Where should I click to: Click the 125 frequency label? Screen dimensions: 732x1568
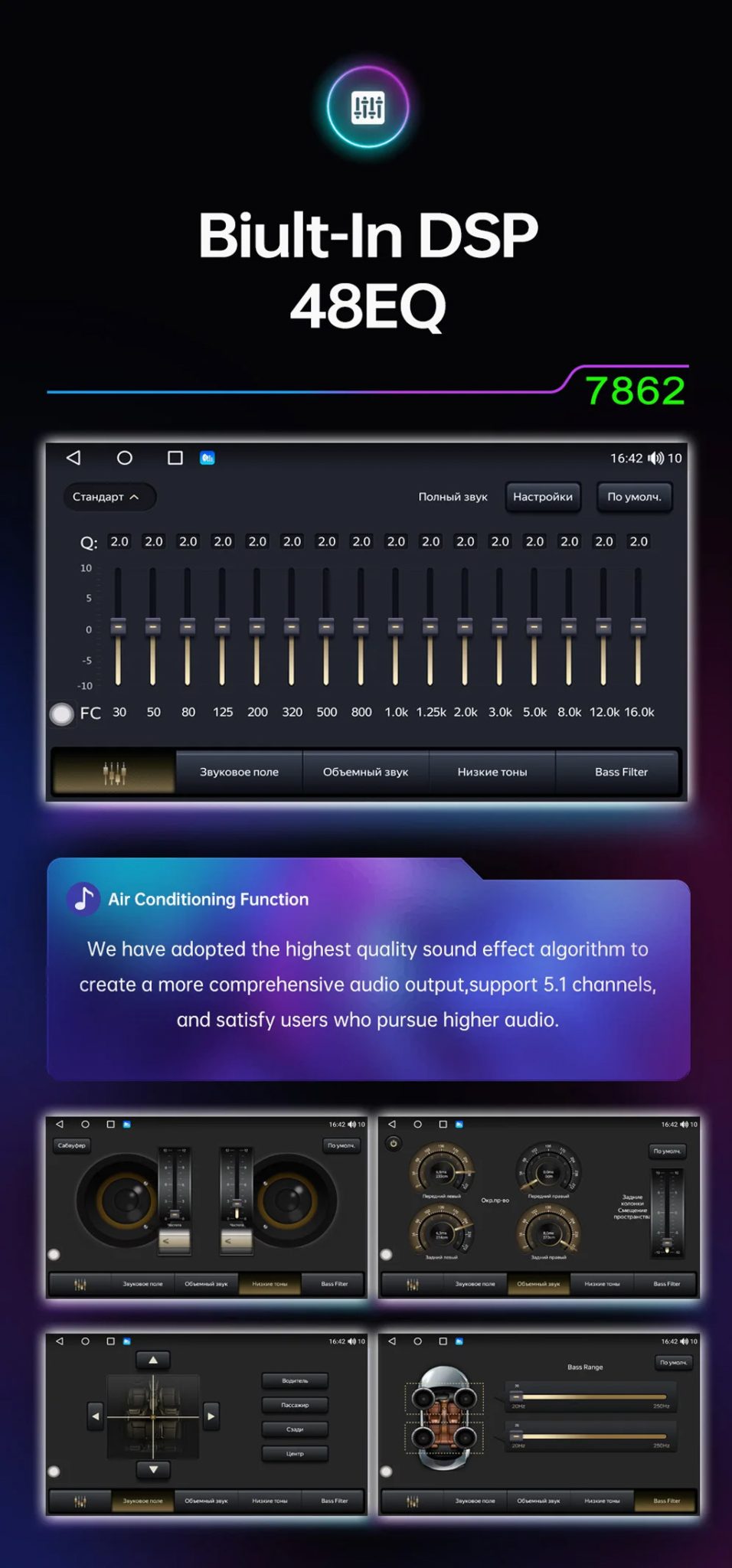tap(223, 712)
